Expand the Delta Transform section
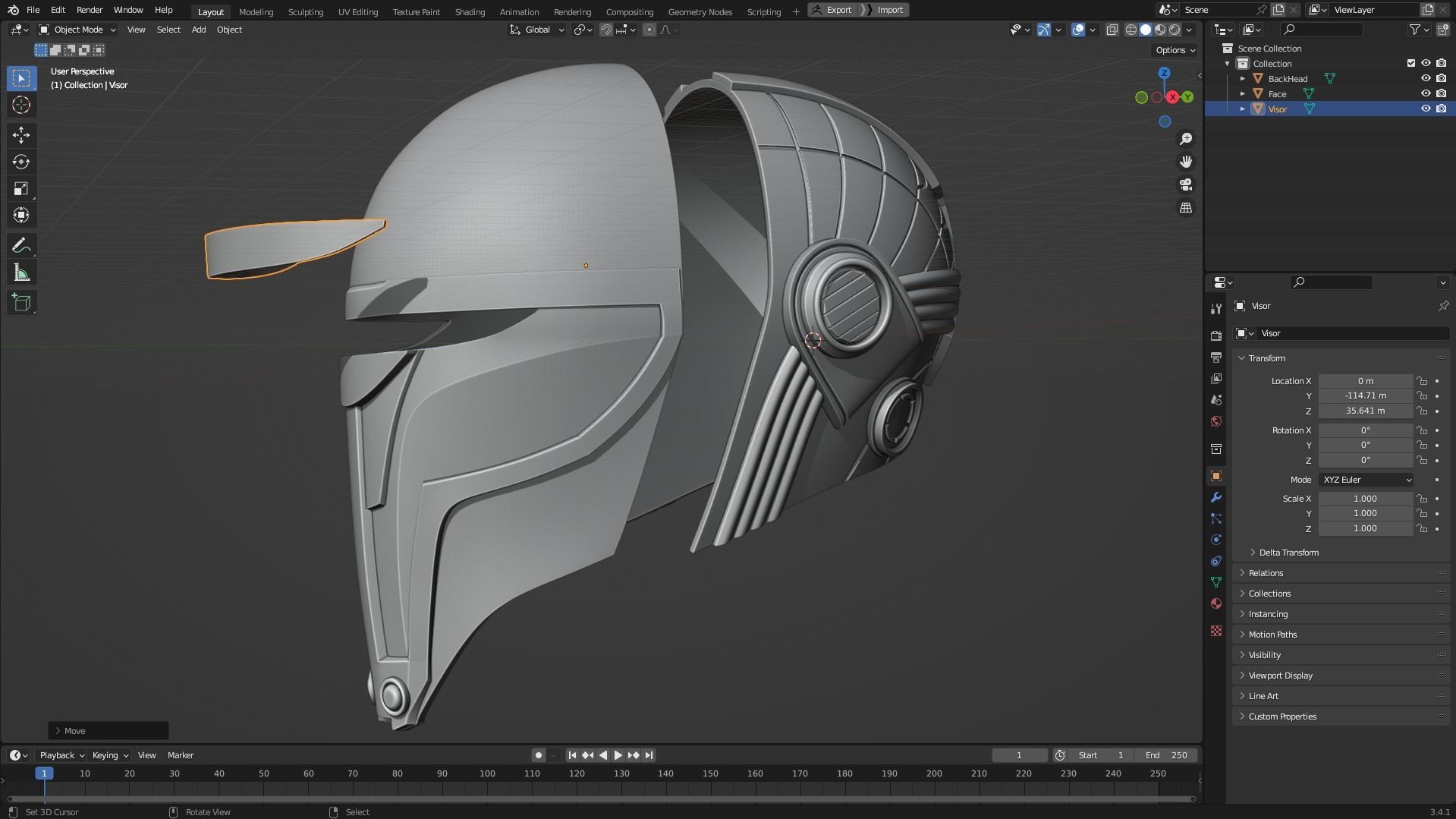The image size is (1456, 819). 1288,553
